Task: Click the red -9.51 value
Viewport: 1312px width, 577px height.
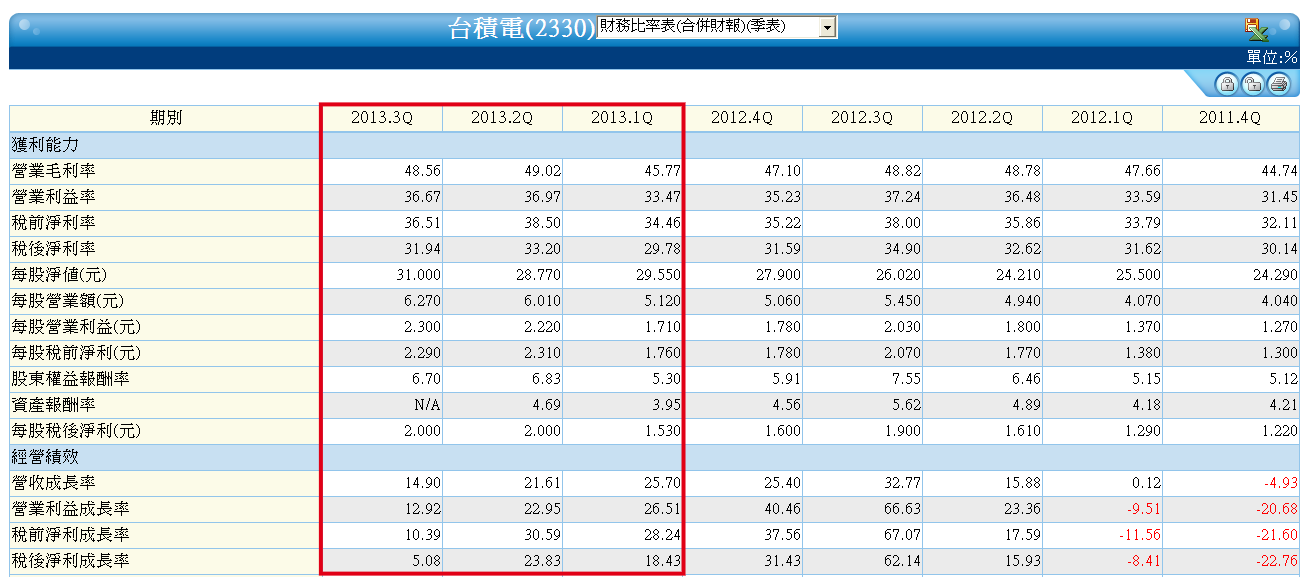Action: tap(1143, 509)
